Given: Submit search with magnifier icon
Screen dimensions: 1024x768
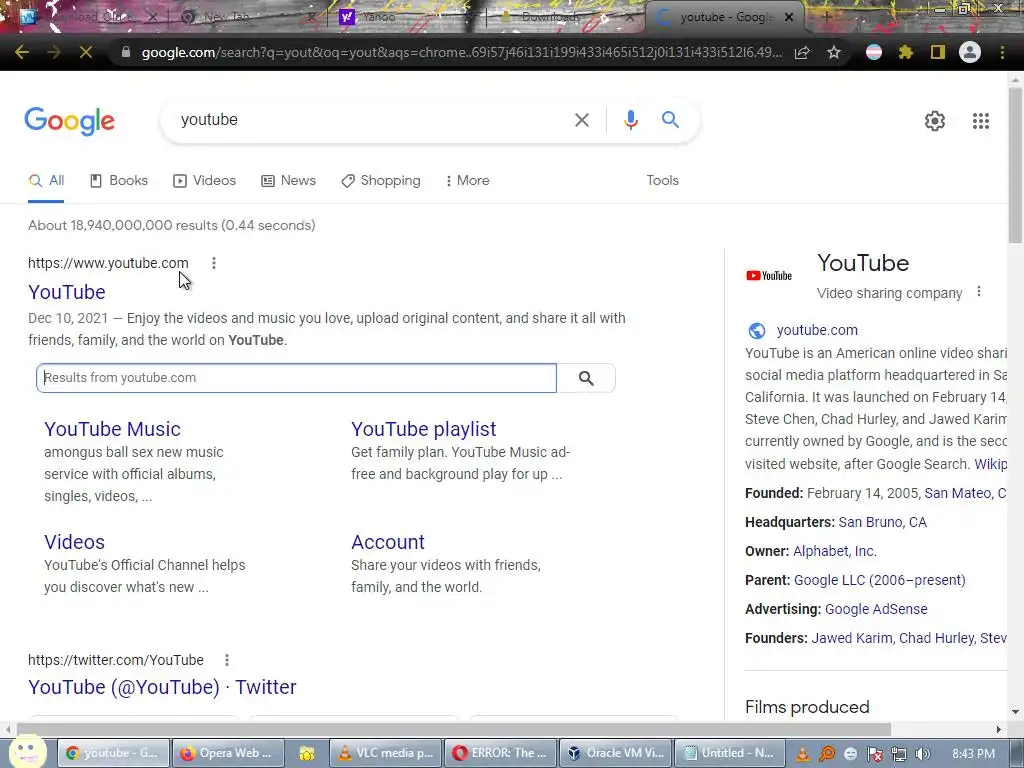Looking at the screenshot, I should click(x=670, y=120).
